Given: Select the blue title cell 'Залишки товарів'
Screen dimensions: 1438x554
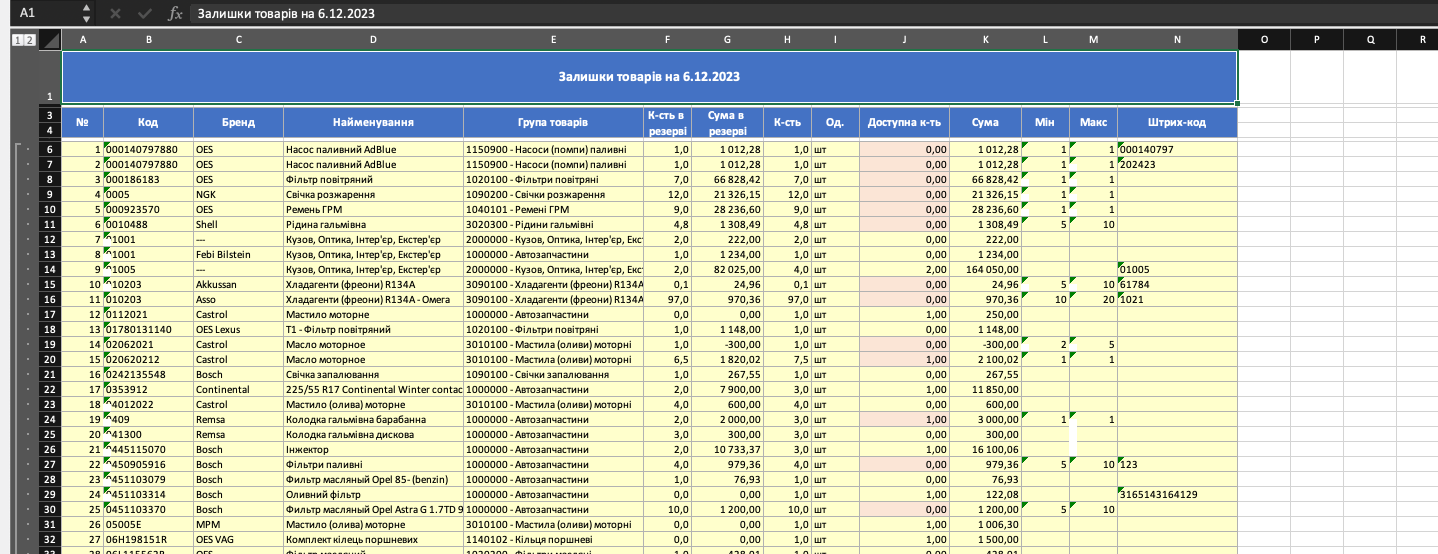Looking at the screenshot, I should click(x=649, y=76).
